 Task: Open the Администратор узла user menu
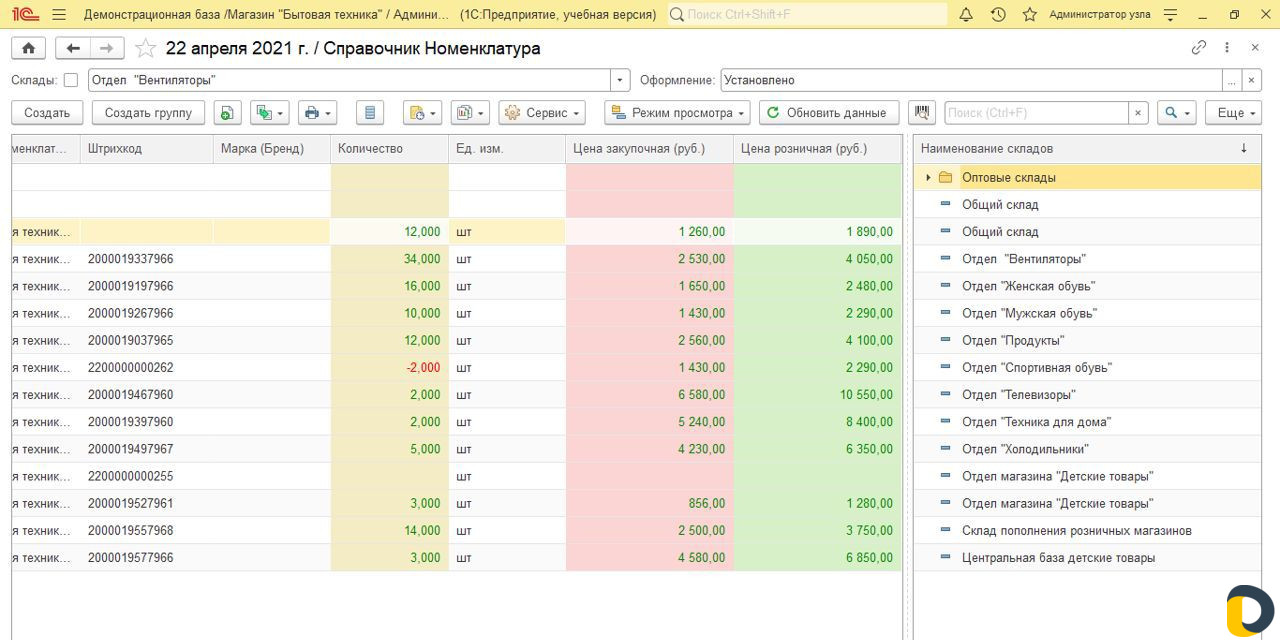1098,14
